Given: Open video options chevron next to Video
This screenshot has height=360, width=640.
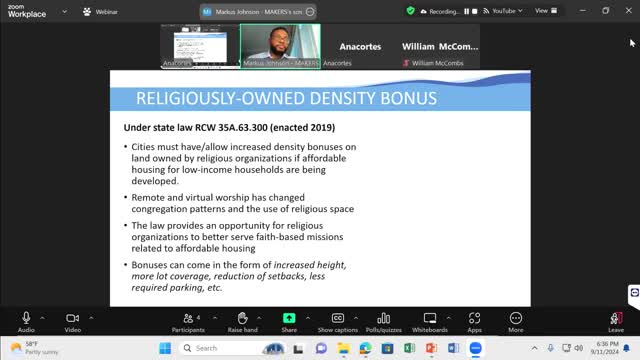Looking at the screenshot, I should (91, 318).
